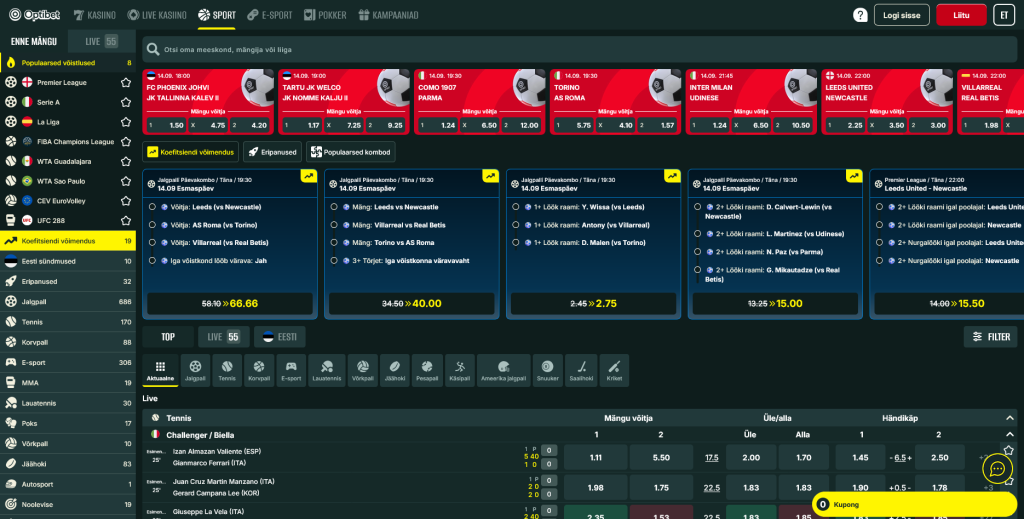Screen dimensions: 1024x519
Task: Open the Saalihoki filter icon
Action: tap(581, 370)
